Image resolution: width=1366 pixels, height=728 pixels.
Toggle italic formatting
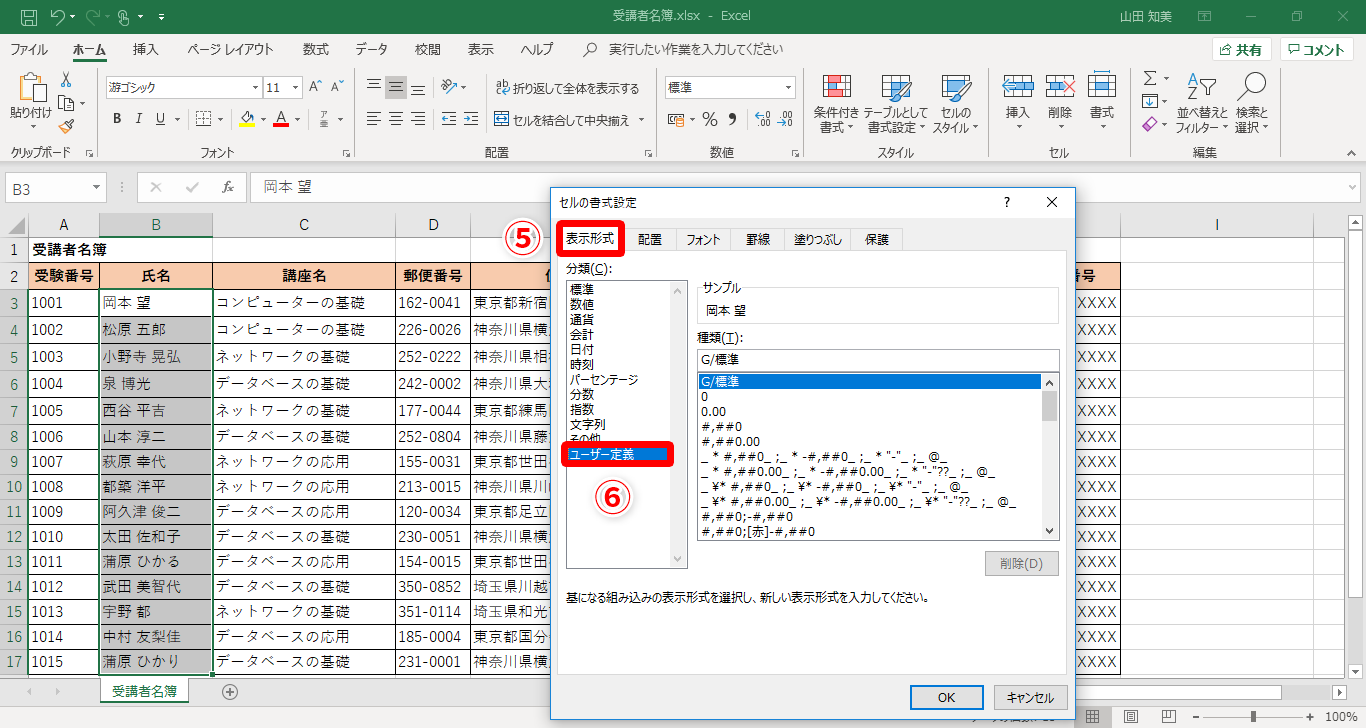[138, 119]
